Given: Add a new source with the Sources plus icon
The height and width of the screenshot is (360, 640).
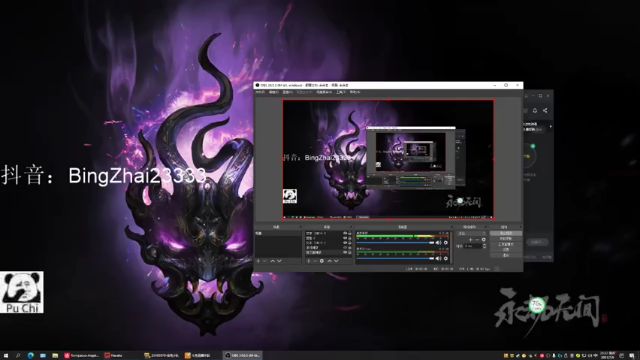Looking at the screenshot, I should (309, 261).
